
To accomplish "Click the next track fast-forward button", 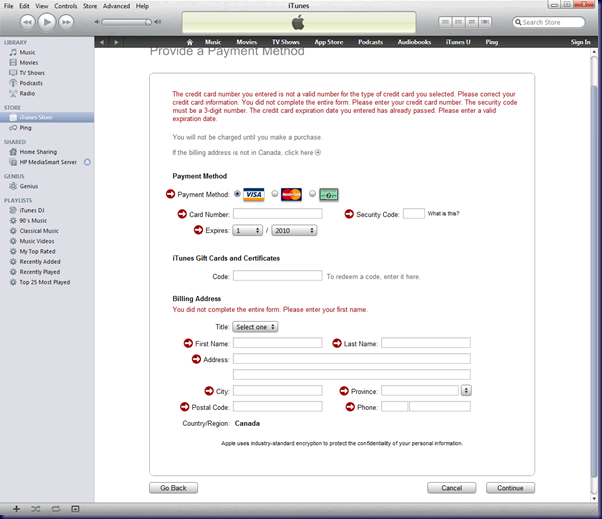I will point(66,22).
